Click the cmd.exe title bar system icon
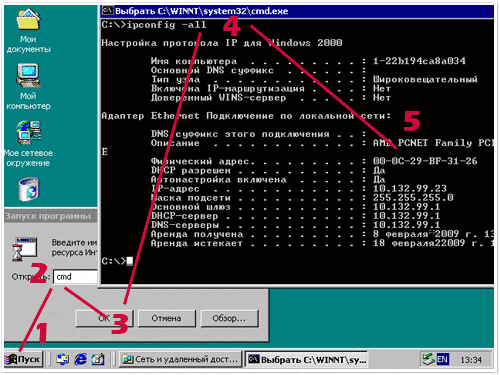 pos(107,11)
